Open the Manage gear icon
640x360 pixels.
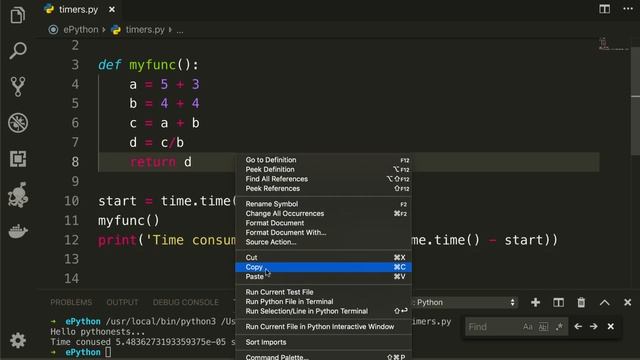[x=18, y=340]
